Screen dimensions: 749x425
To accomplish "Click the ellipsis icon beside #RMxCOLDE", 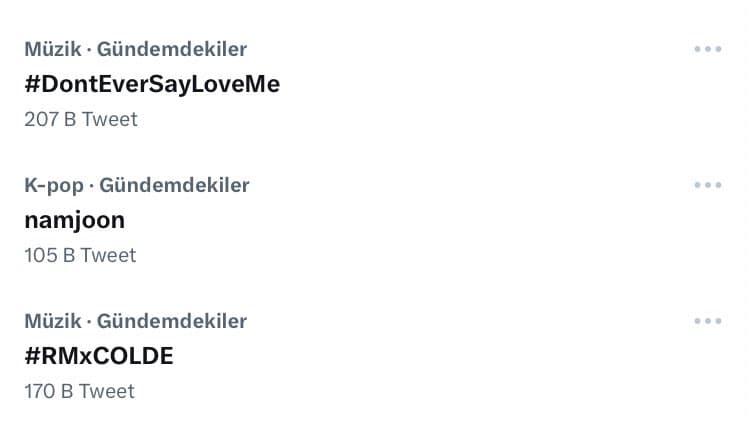I will tap(707, 321).
